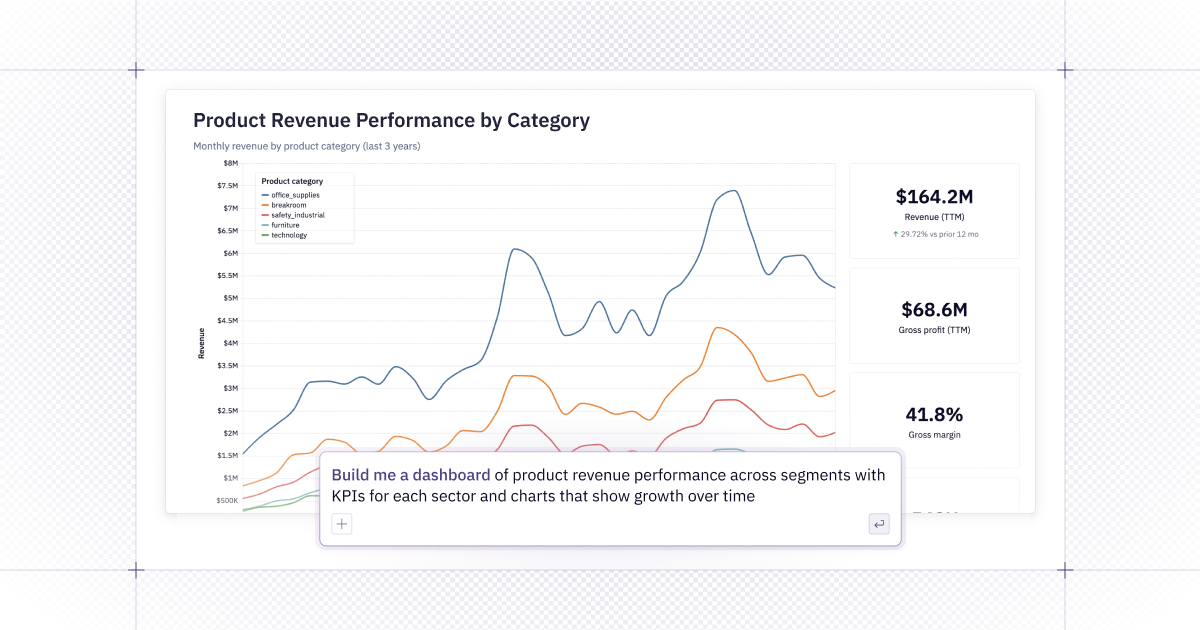Click the plus attachment icon in prompt box
Viewport: 1200px width, 630px height.
(x=342, y=523)
